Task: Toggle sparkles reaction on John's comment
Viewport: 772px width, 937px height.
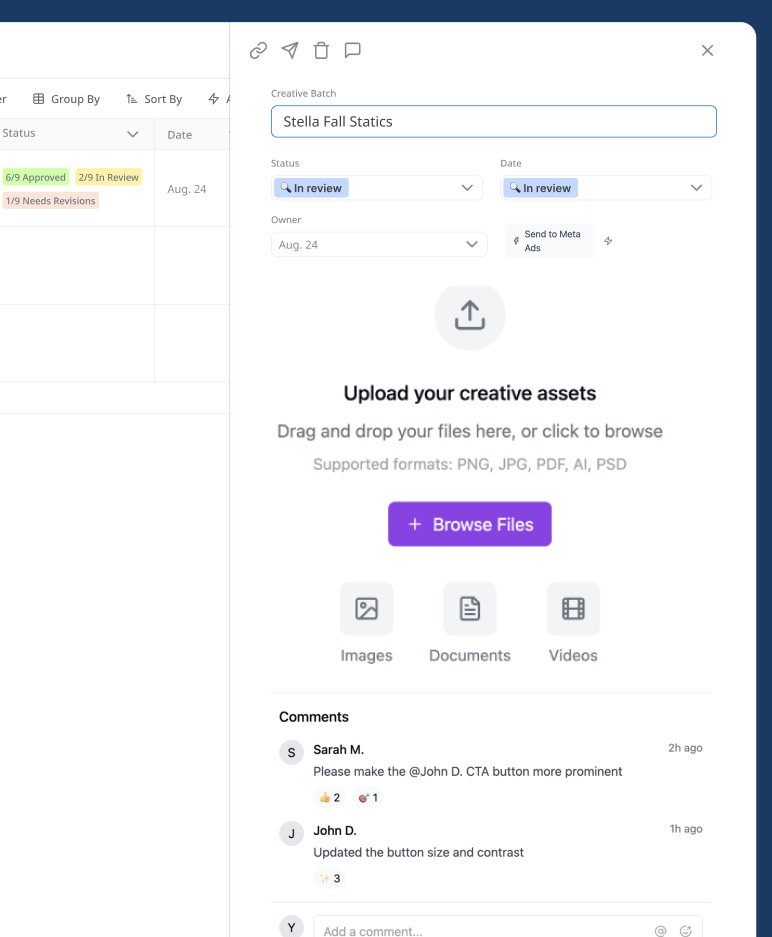Action: coord(330,878)
